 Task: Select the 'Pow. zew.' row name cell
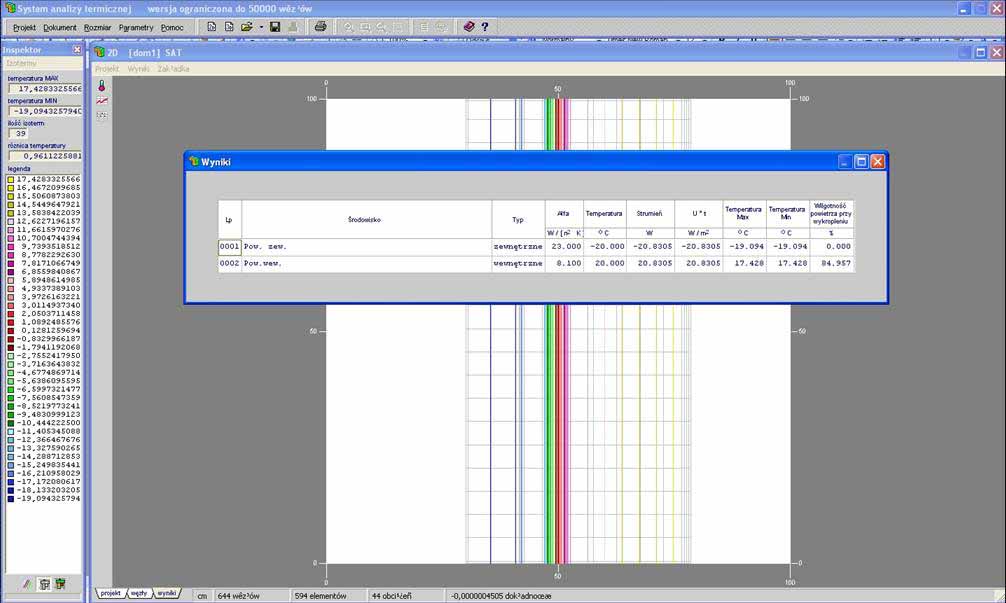click(366, 247)
